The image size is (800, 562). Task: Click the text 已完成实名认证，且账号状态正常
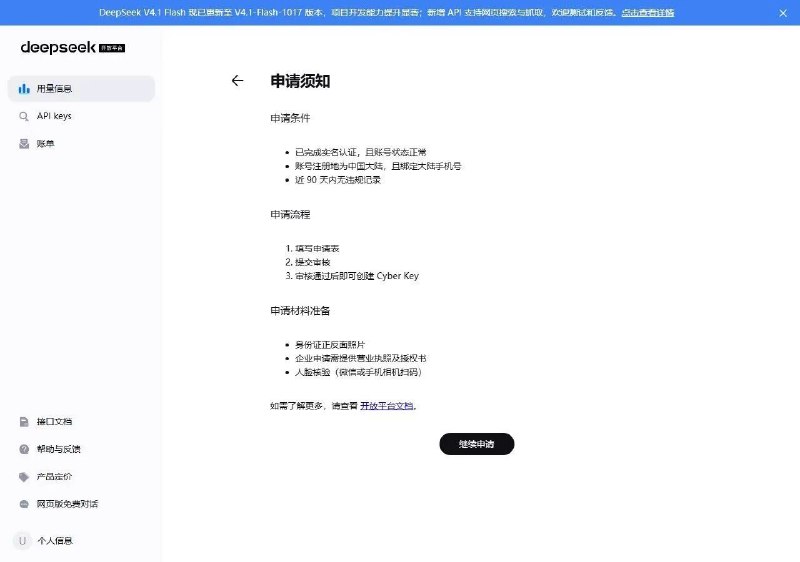(361, 152)
